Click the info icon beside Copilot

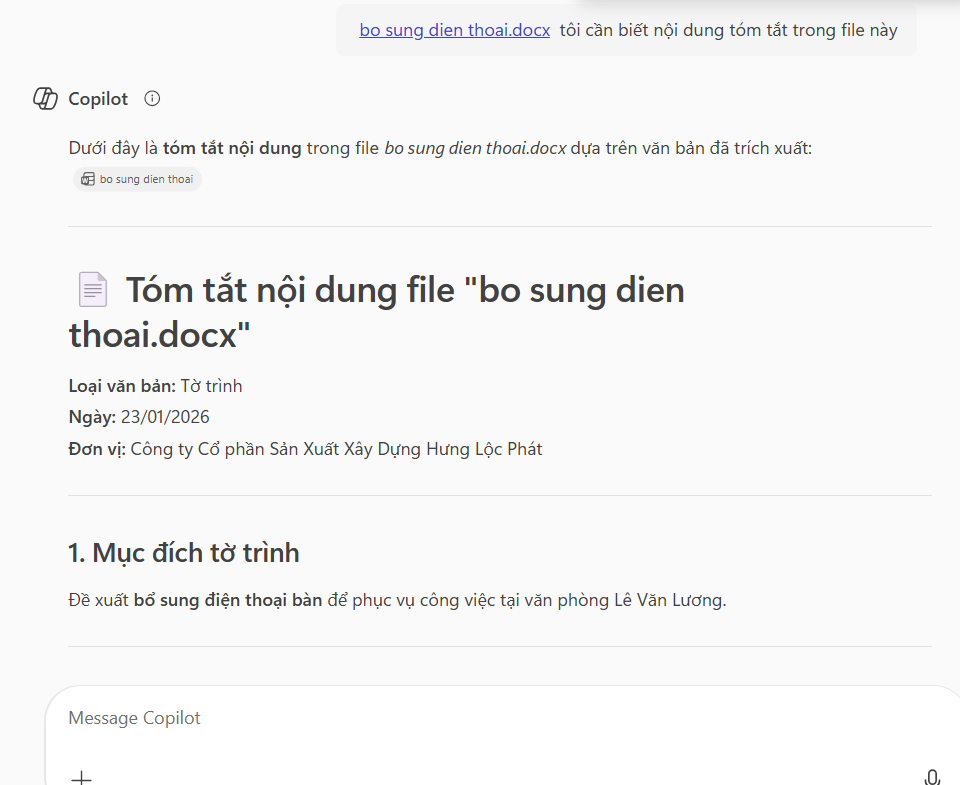[152, 99]
